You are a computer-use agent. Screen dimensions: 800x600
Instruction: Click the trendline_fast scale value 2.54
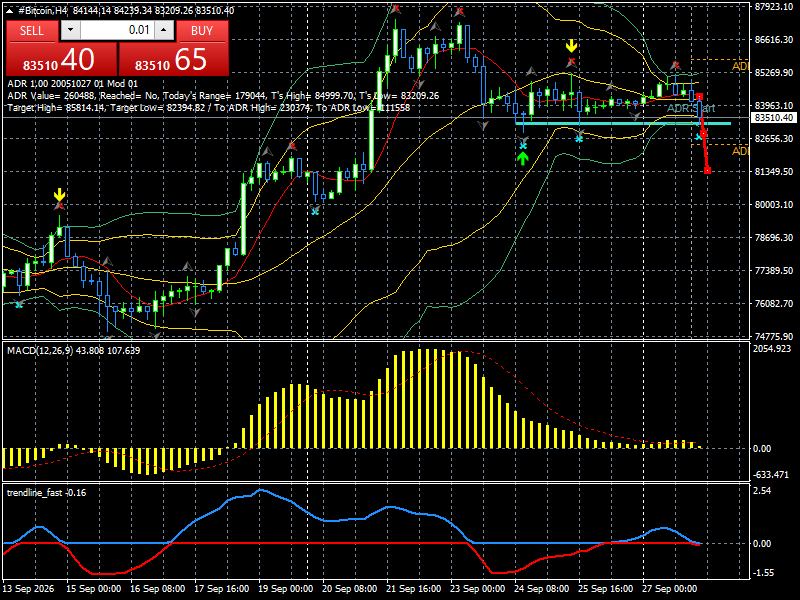[x=762, y=490]
